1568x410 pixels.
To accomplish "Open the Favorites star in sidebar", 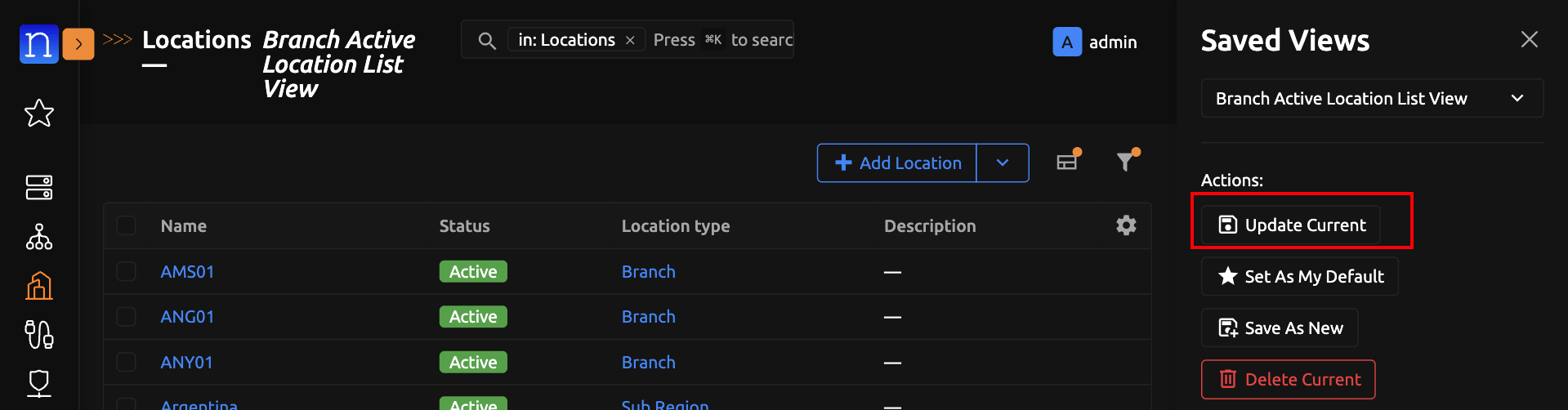I will point(39,114).
